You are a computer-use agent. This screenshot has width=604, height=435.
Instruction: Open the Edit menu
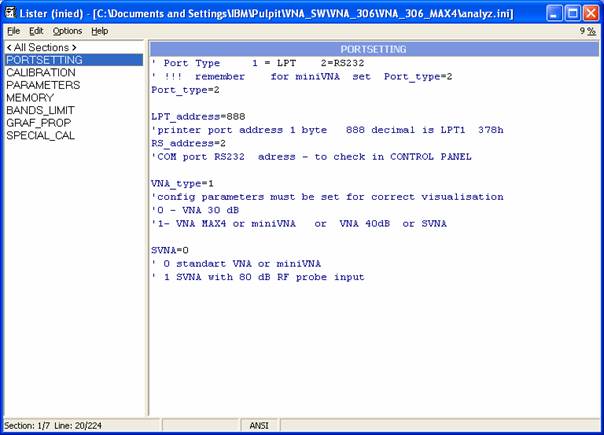click(x=36, y=31)
